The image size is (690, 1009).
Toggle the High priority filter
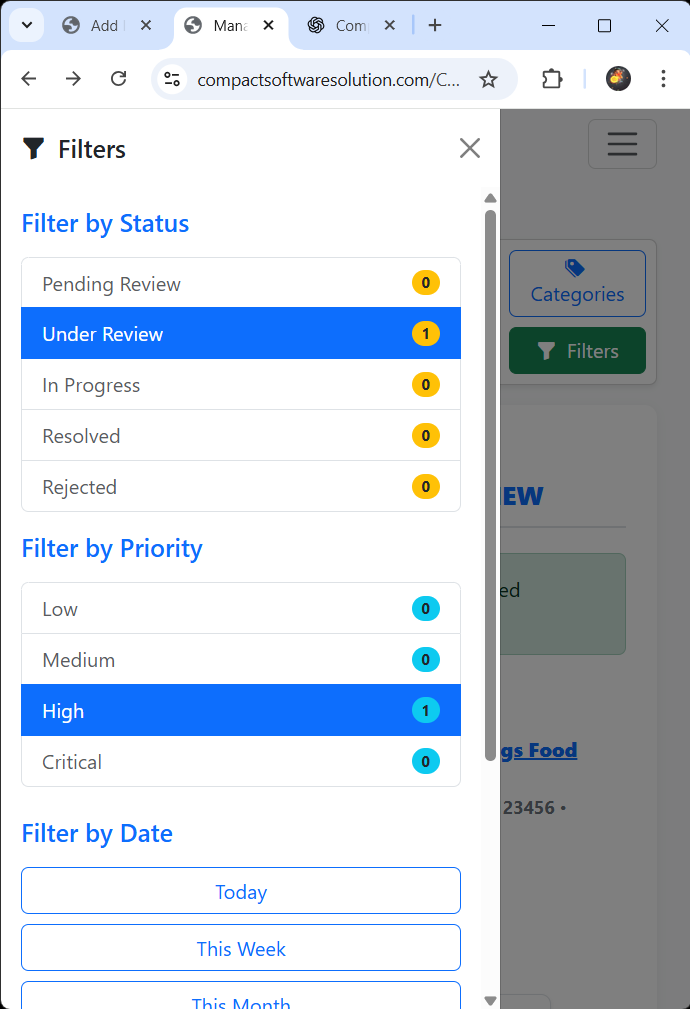click(x=241, y=711)
